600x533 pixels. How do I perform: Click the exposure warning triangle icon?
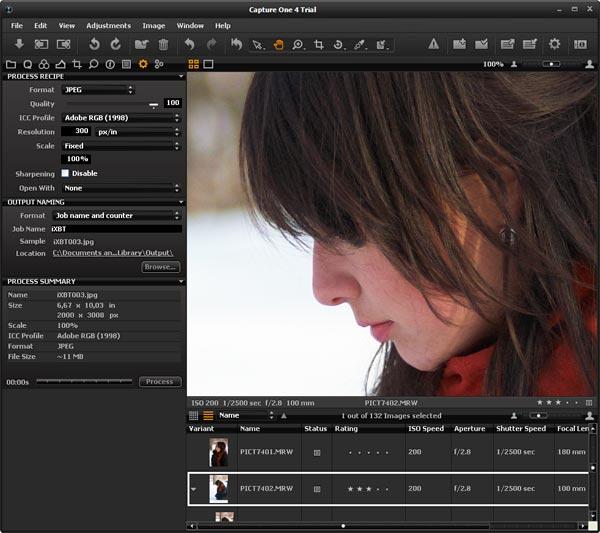[x=434, y=44]
